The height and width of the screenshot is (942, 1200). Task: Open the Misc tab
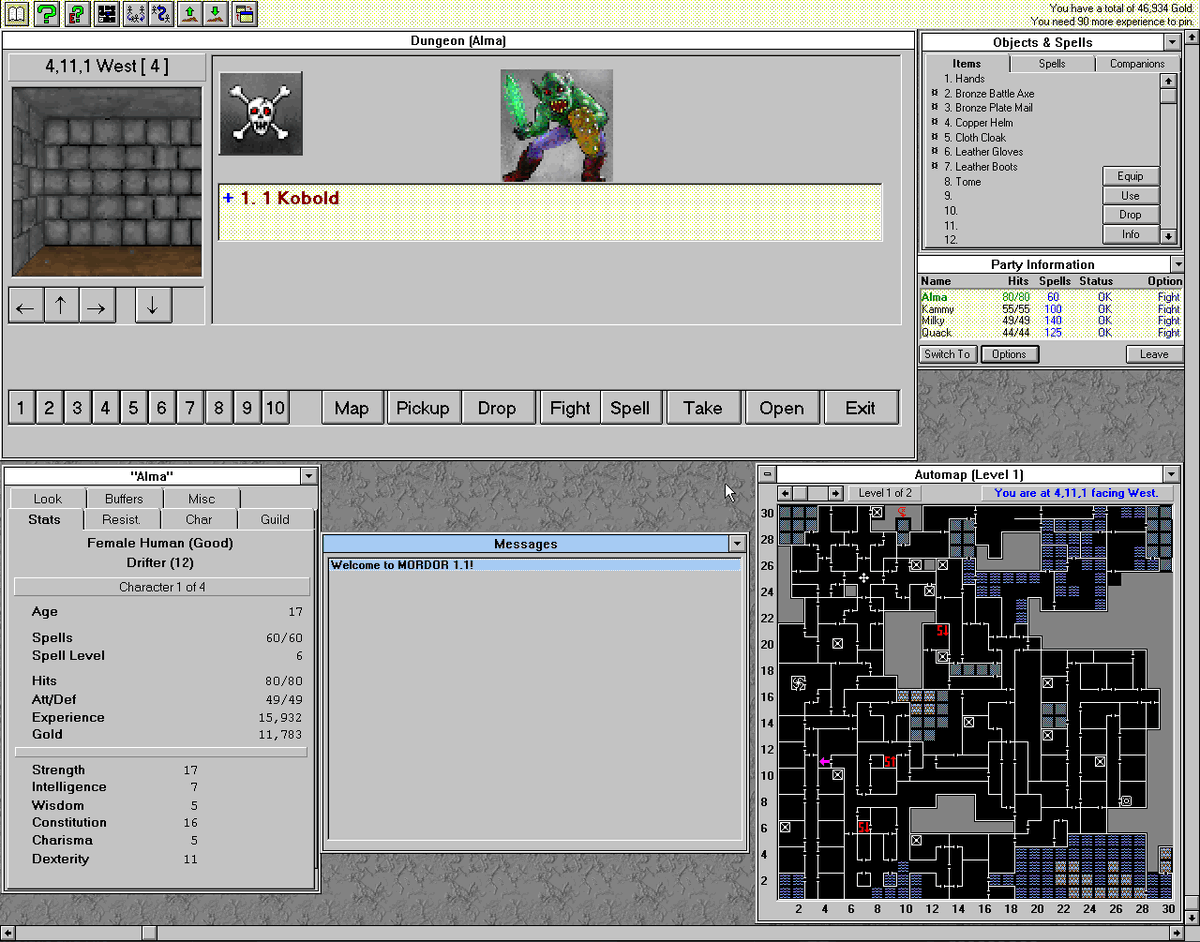click(201, 498)
